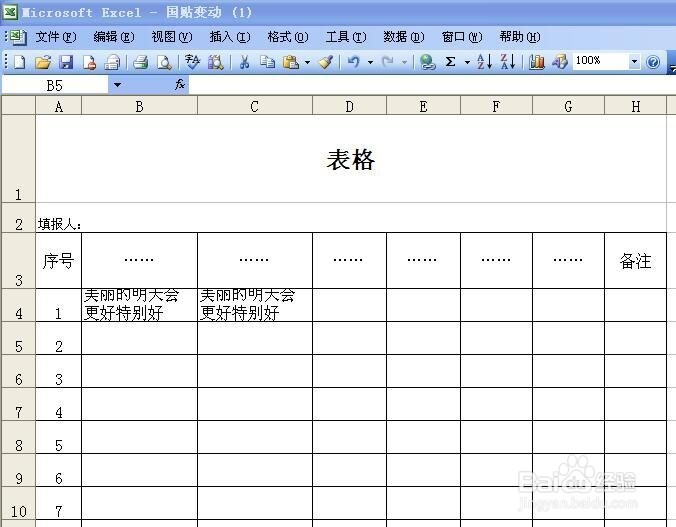Select the 填报人: cell
Image resolution: width=676 pixels, height=527 pixels.
click(59, 218)
